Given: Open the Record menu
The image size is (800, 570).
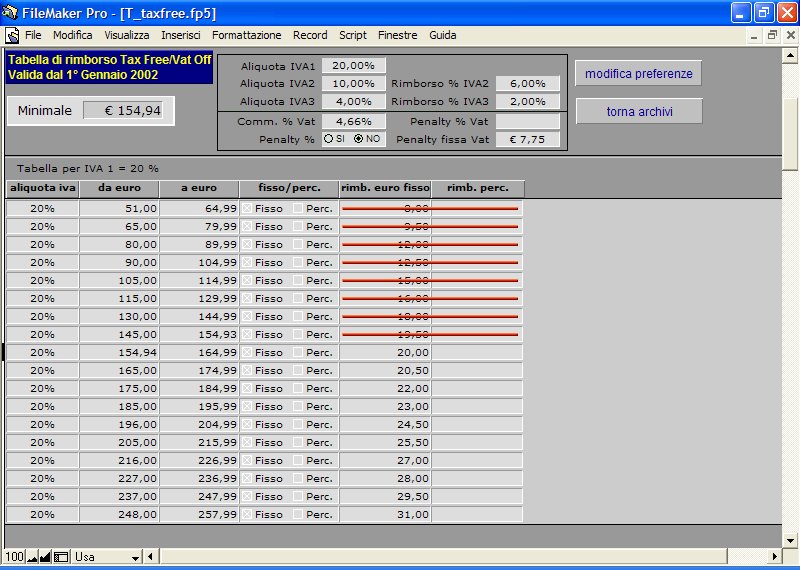Looking at the screenshot, I should coord(310,35).
